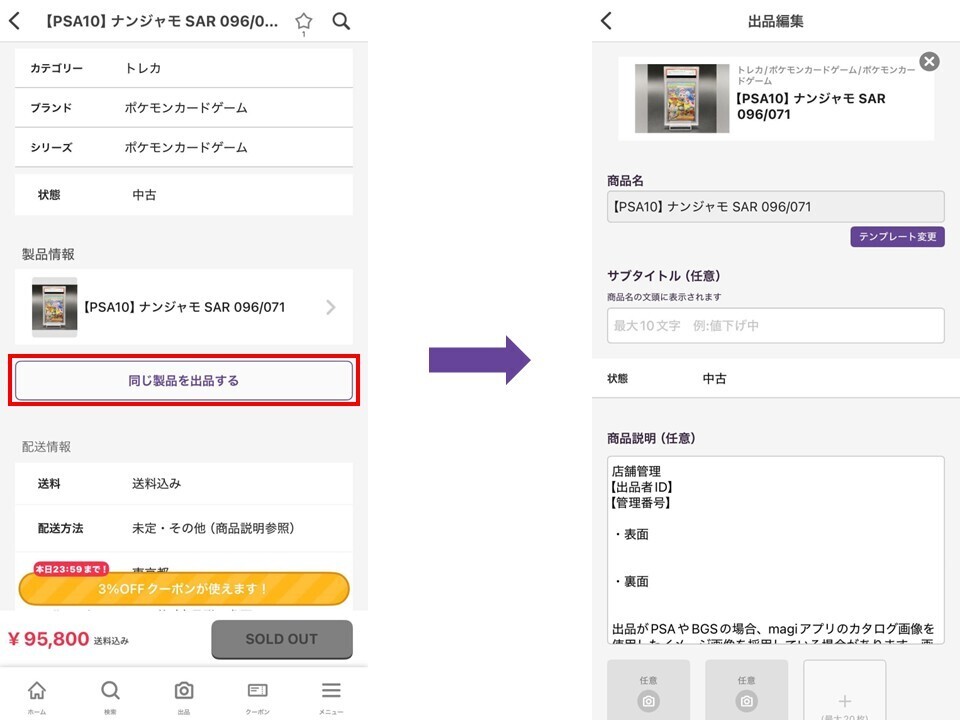Tap the テンプレート変更 button
The width and height of the screenshot is (960, 720).
pos(897,236)
